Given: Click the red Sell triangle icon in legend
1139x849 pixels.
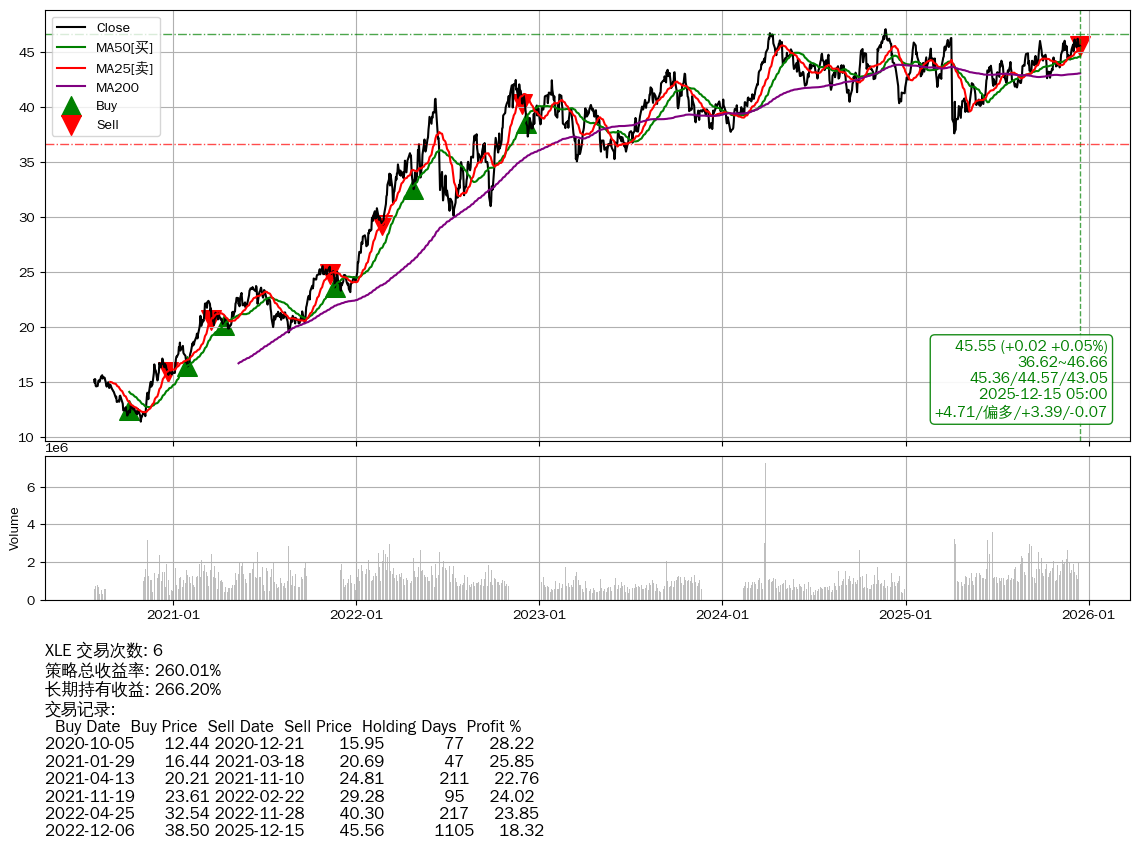Looking at the screenshot, I should click(x=72, y=124).
